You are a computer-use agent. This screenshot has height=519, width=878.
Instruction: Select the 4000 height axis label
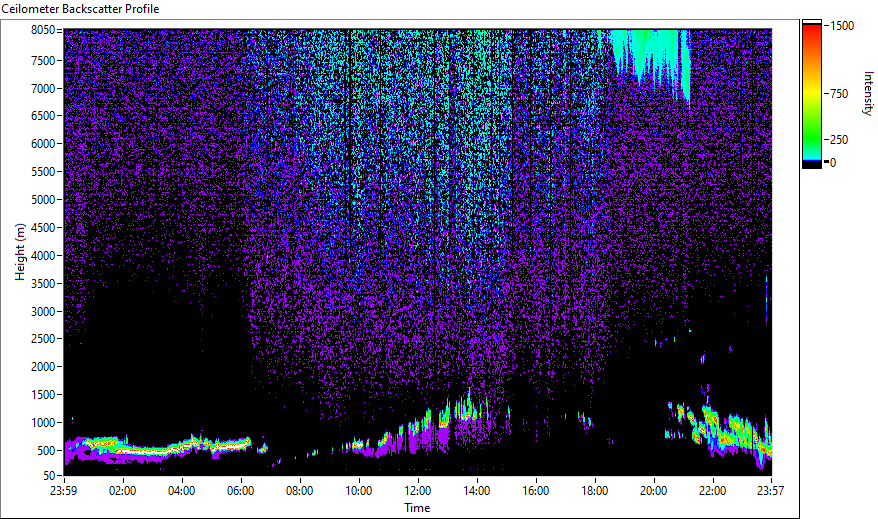[x=43, y=256]
